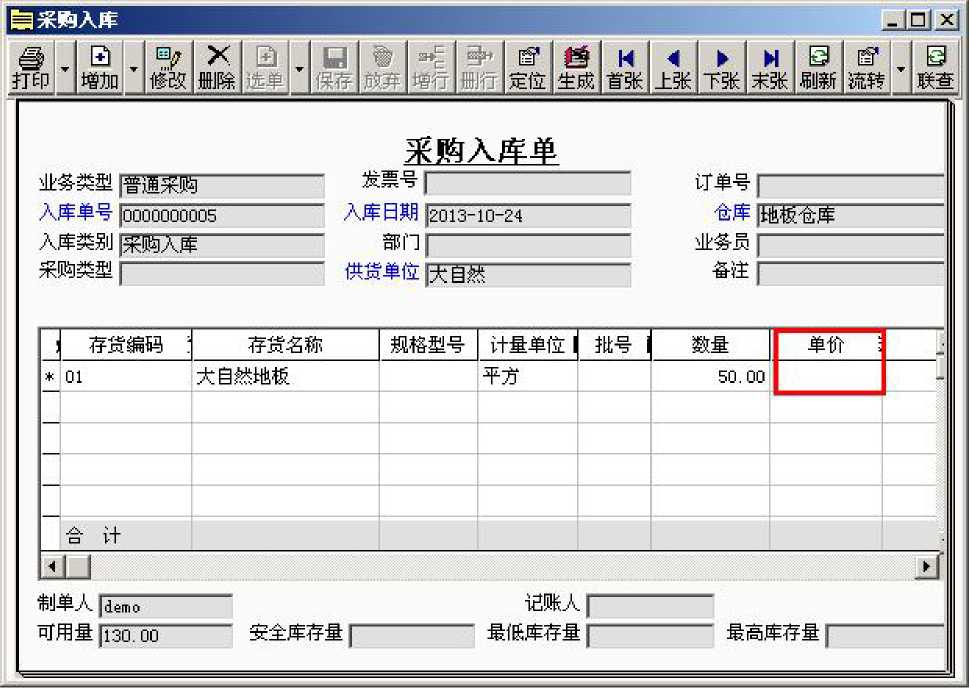Click the 计量单位 column header
The height and width of the screenshot is (688, 969).
pos(528,345)
